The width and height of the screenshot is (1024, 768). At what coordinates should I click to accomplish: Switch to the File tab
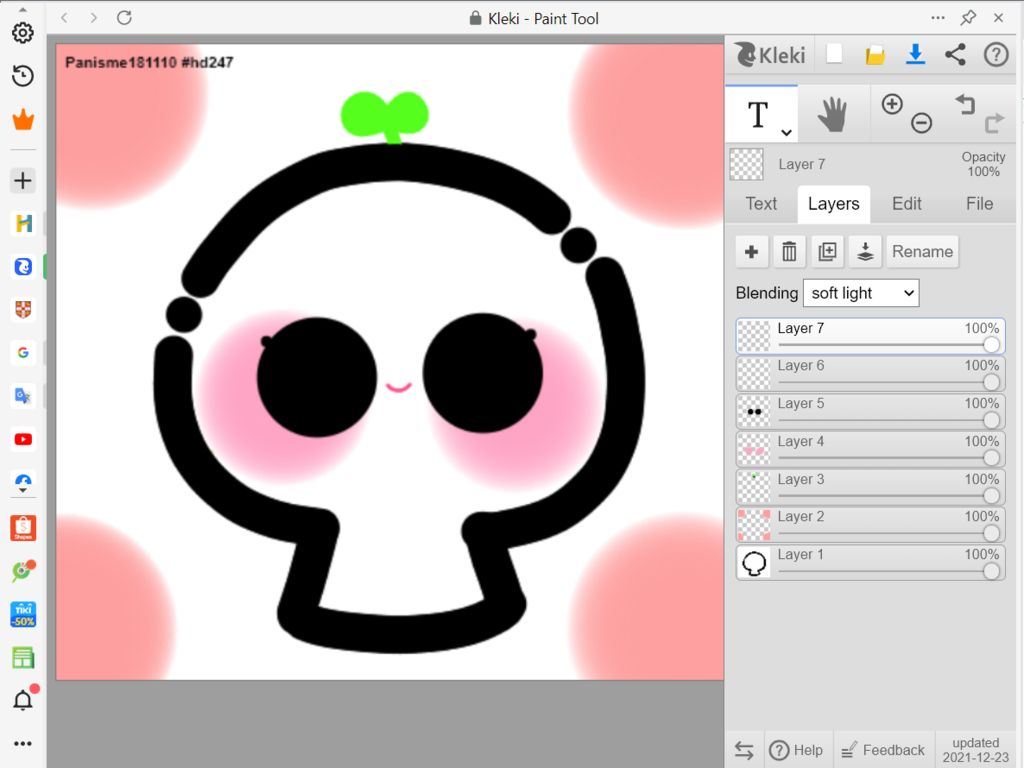coord(979,204)
